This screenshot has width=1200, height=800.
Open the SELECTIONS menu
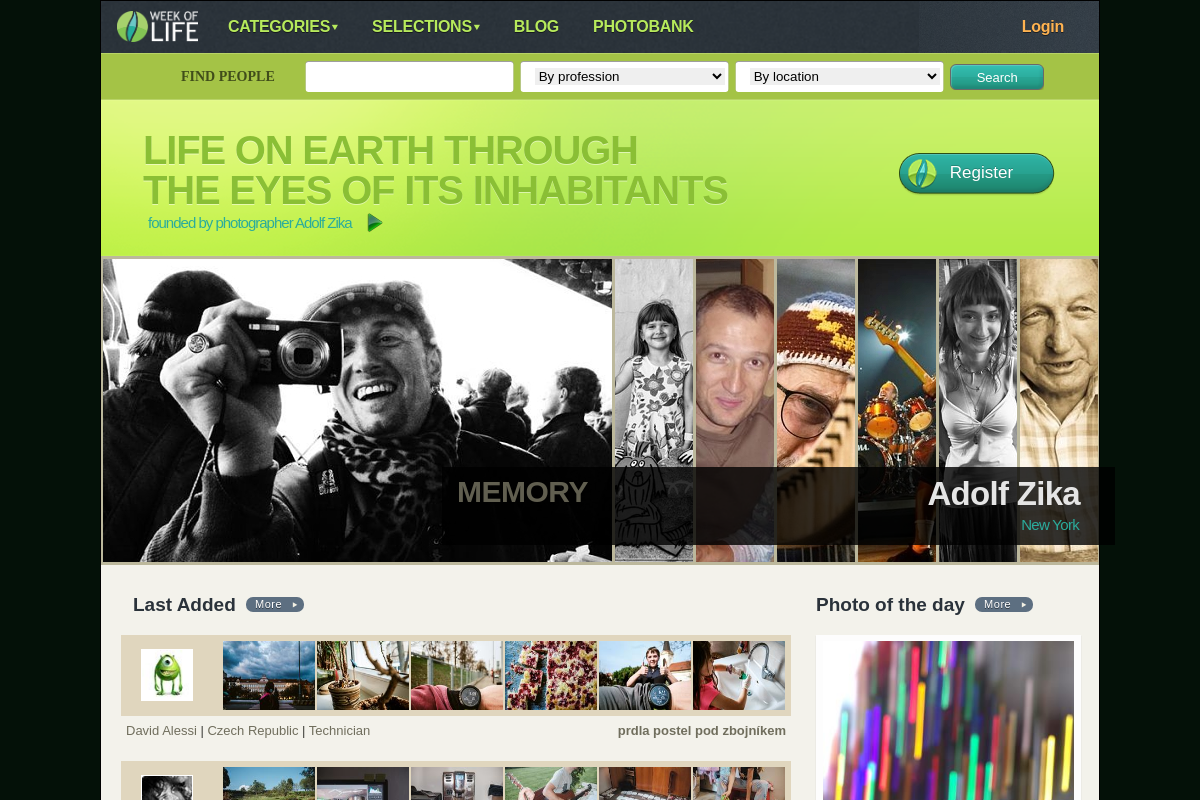coord(426,27)
